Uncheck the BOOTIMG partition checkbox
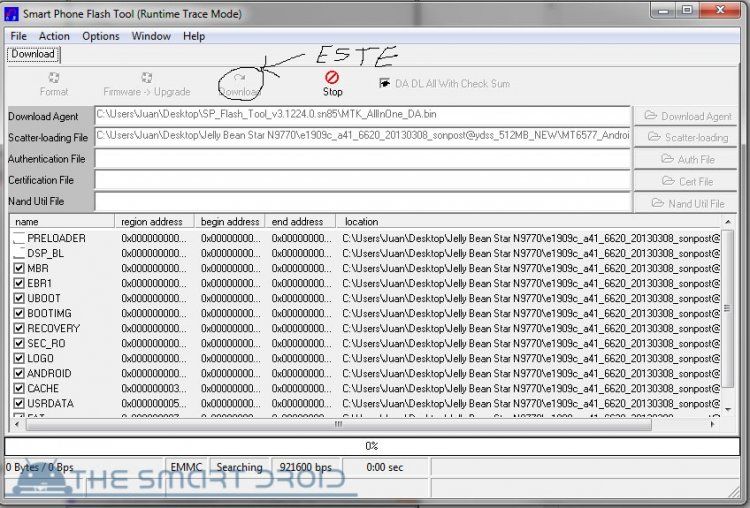 [19, 313]
